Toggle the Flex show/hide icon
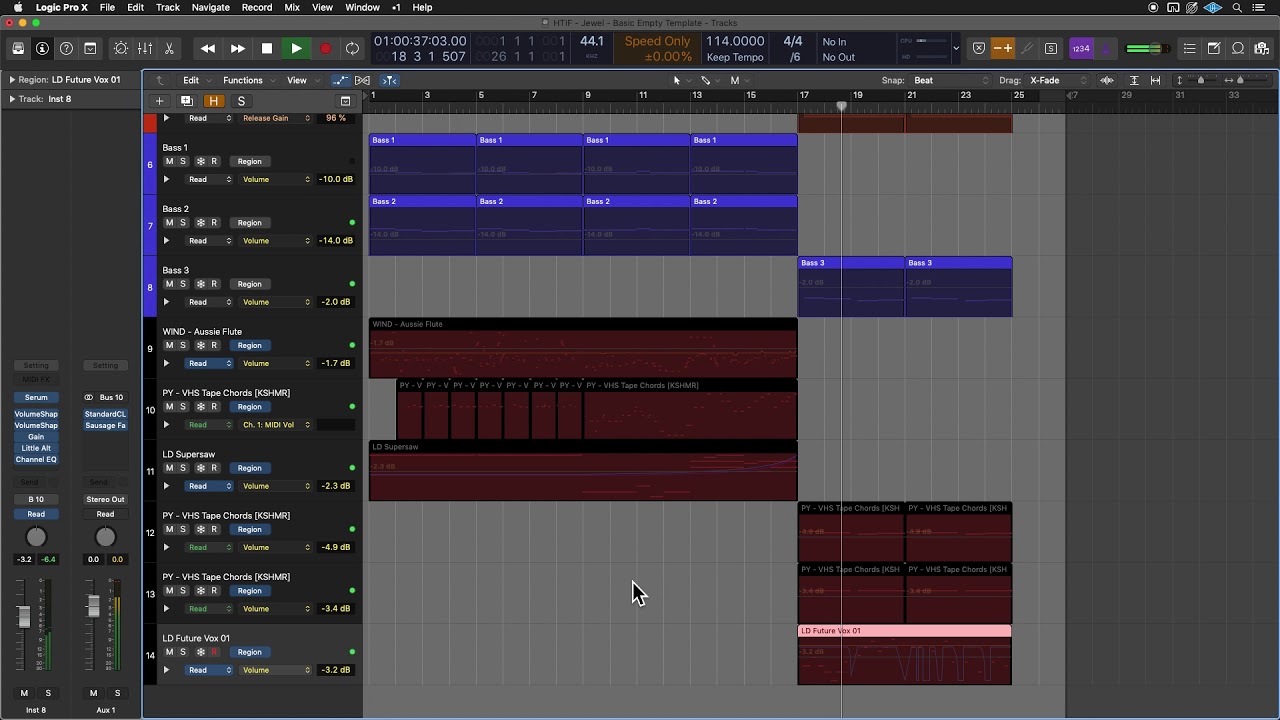The width and height of the screenshot is (1280, 720). click(x=363, y=80)
